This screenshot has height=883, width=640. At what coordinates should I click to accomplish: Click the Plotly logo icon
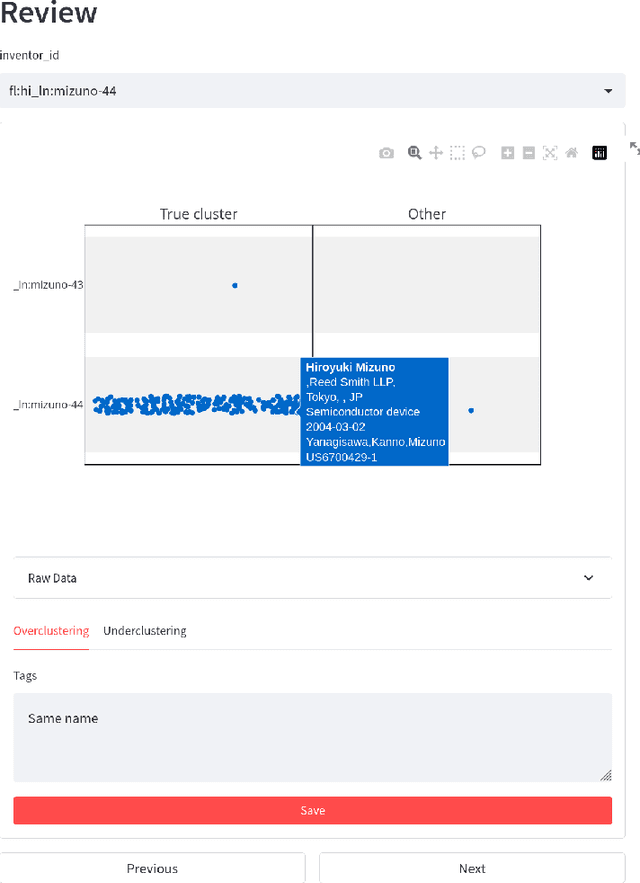click(x=600, y=153)
